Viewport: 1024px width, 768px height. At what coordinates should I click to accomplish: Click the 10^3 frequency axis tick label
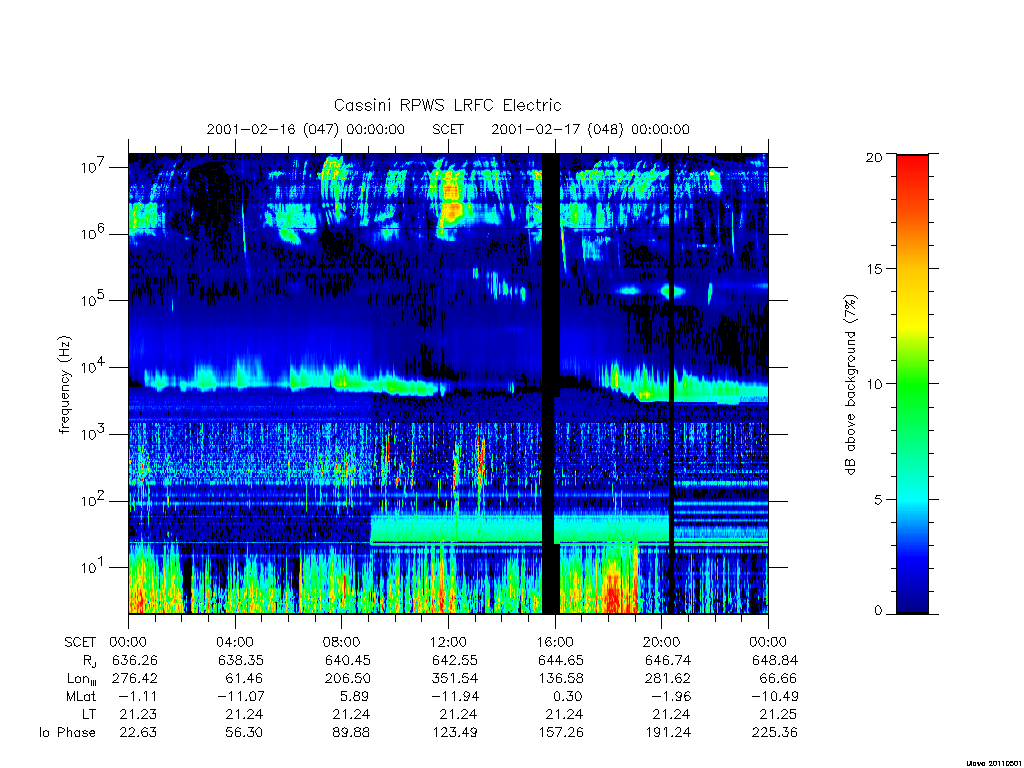click(x=93, y=434)
